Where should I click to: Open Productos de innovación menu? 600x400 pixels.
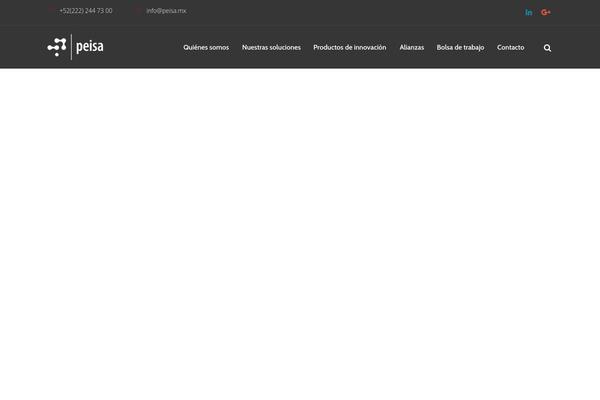click(x=350, y=47)
